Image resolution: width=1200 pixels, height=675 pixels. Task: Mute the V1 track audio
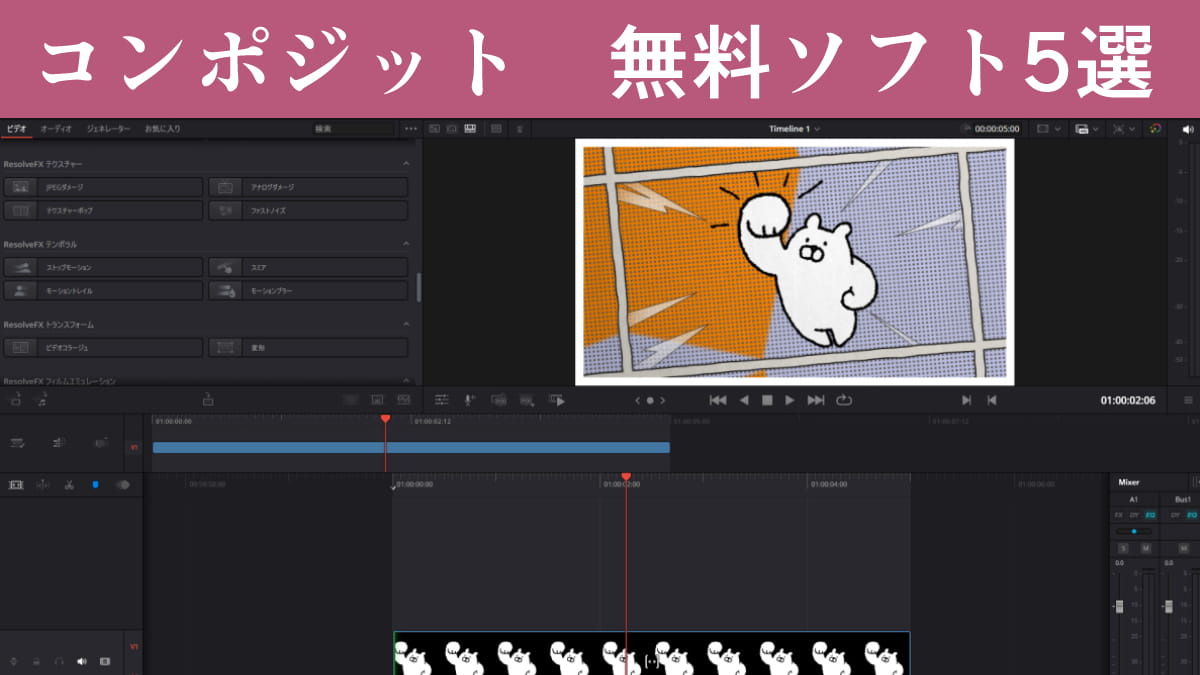point(82,661)
